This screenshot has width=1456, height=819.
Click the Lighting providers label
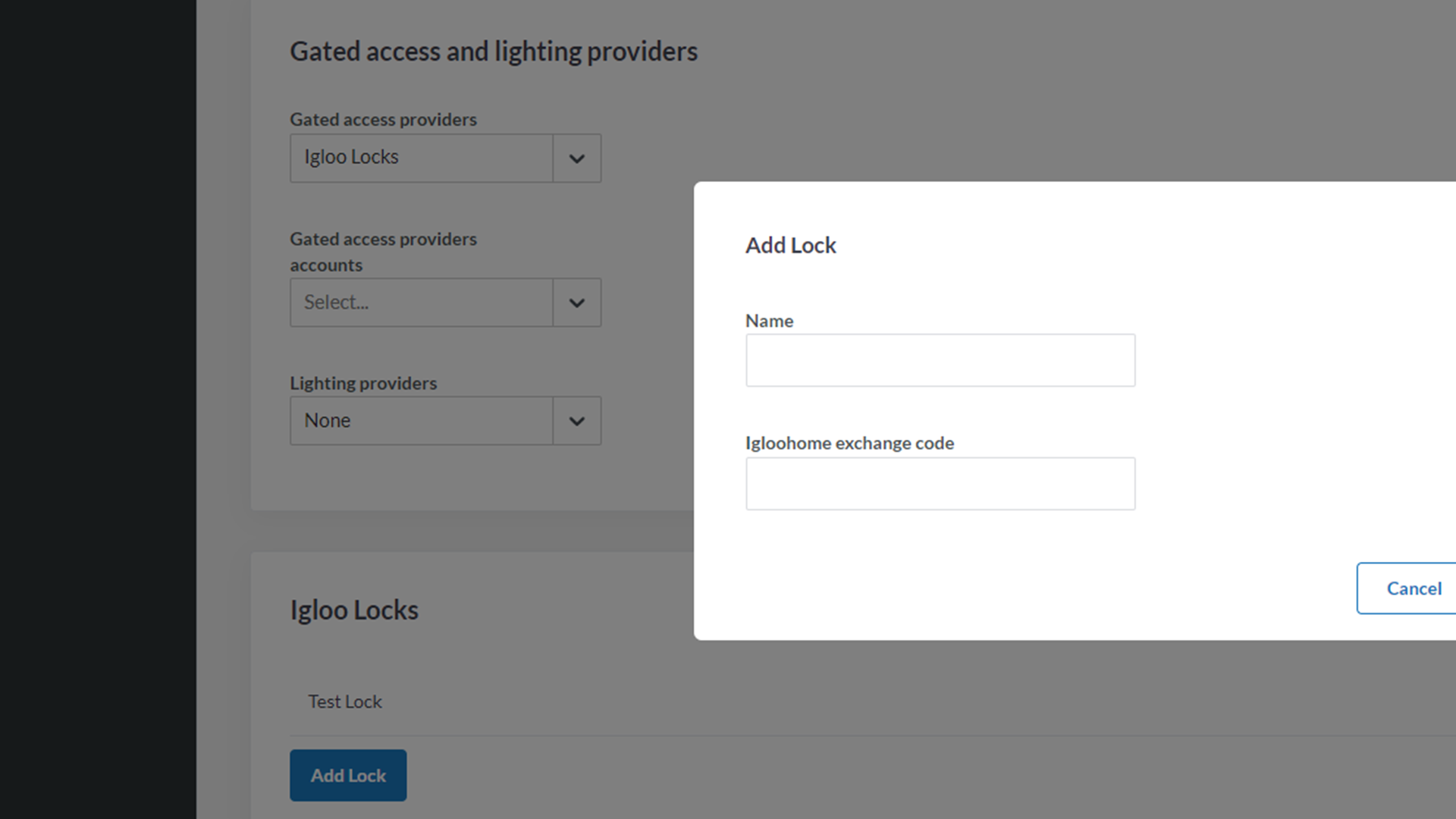click(x=363, y=383)
